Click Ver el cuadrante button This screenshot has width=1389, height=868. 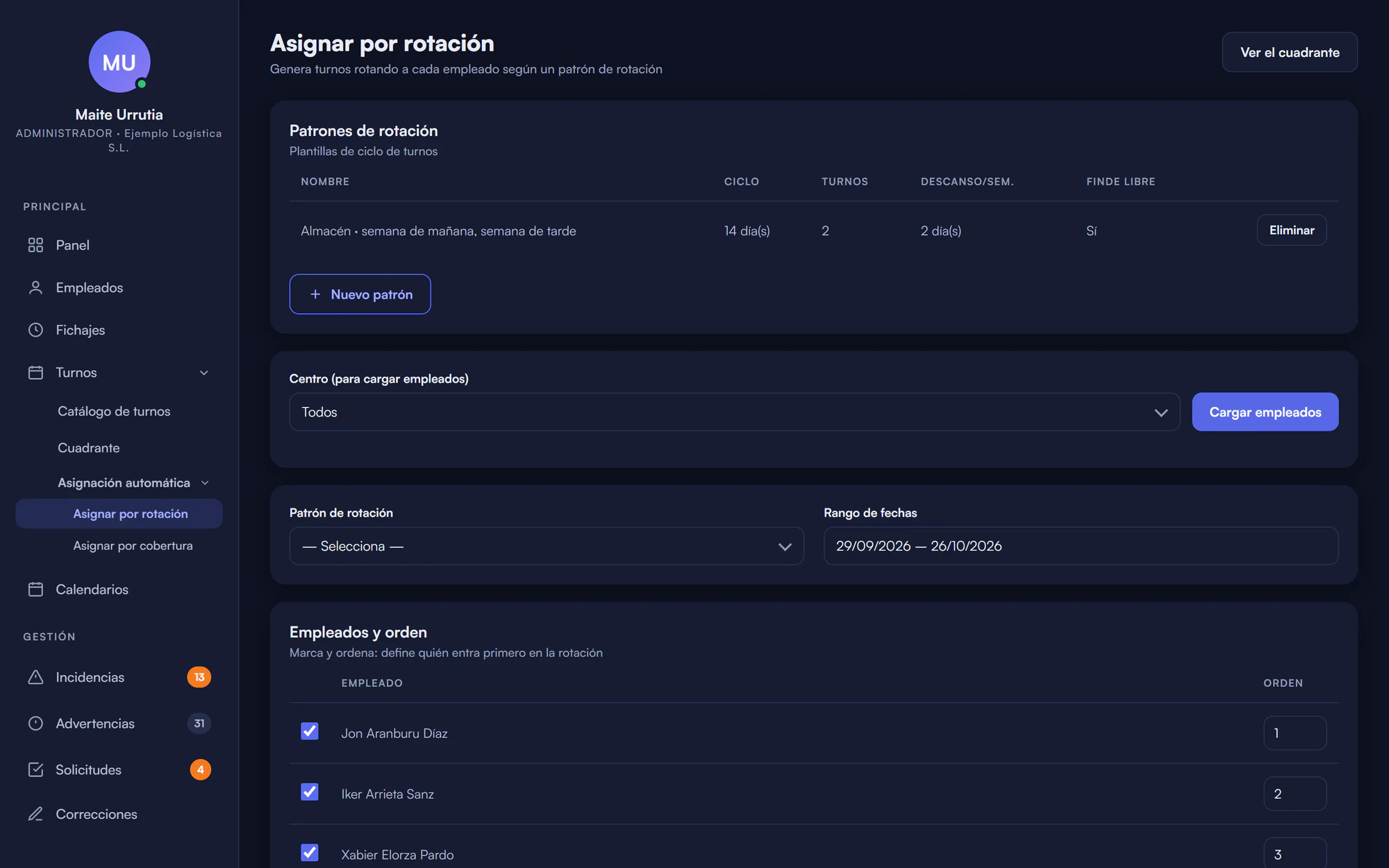[x=1290, y=52]
